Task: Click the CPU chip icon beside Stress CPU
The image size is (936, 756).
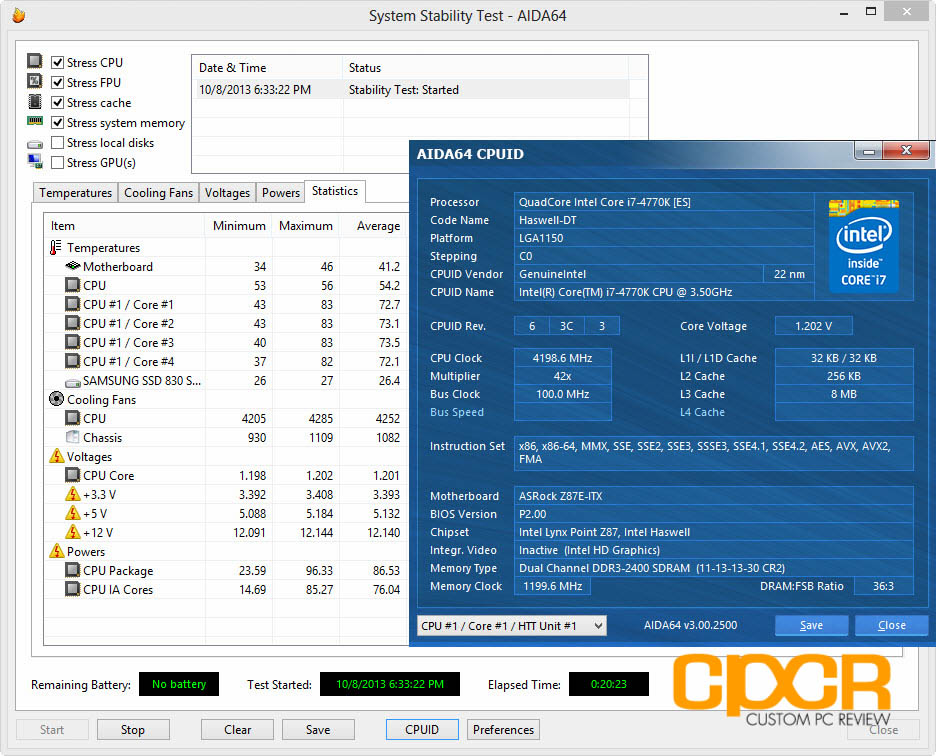Action: (35, 61)
